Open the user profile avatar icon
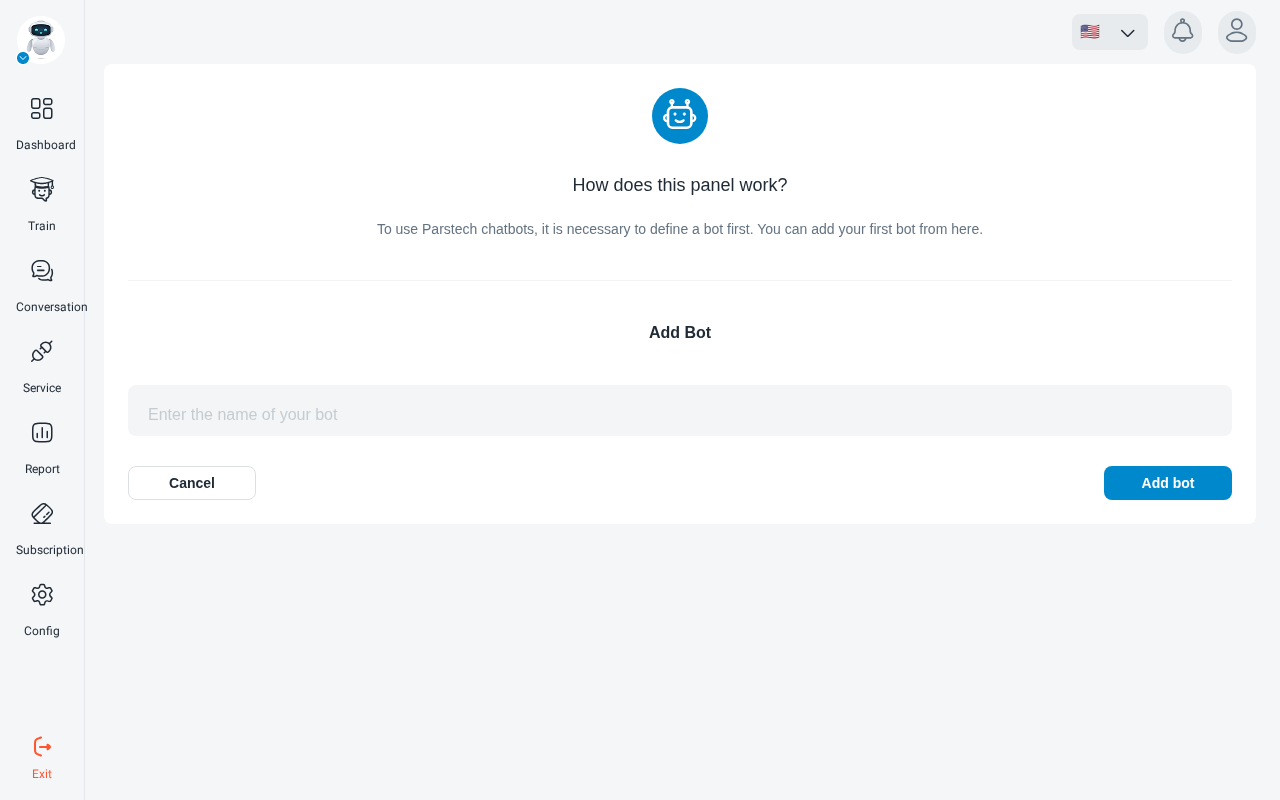The image size is (1280, 800). pos(1237,32)
